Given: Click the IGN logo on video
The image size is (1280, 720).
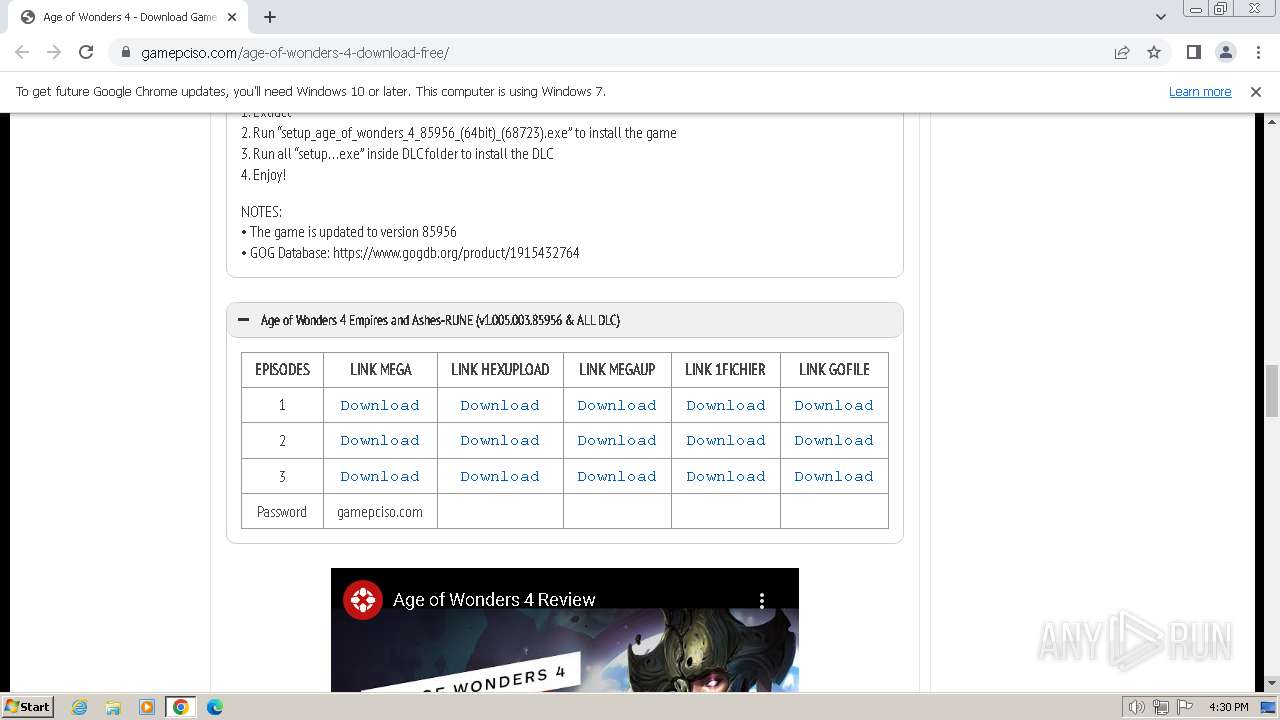Looking at the screenshot, I should pos(362,600).
